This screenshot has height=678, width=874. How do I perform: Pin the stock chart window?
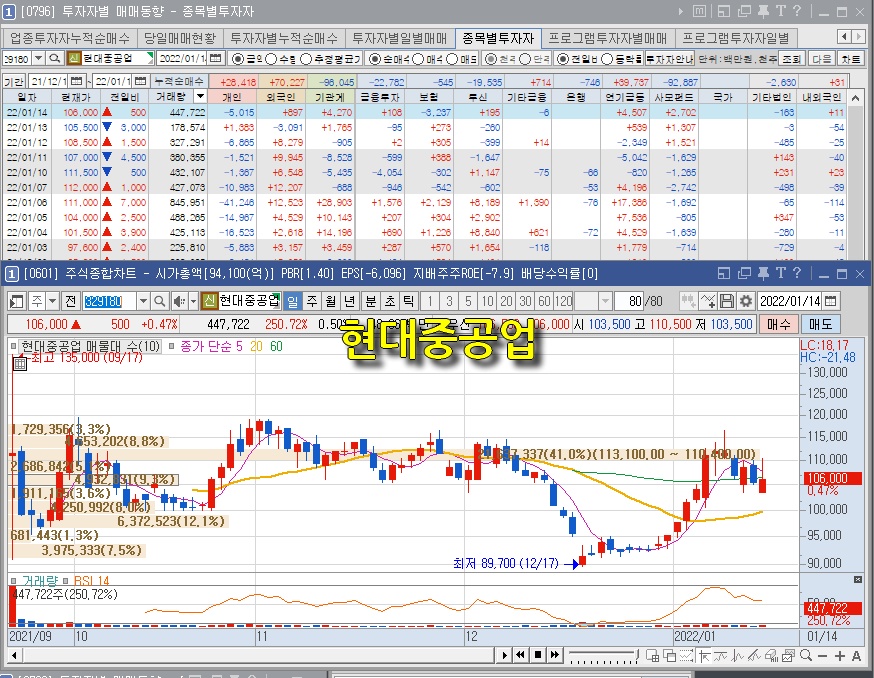[x=763, y=273]
